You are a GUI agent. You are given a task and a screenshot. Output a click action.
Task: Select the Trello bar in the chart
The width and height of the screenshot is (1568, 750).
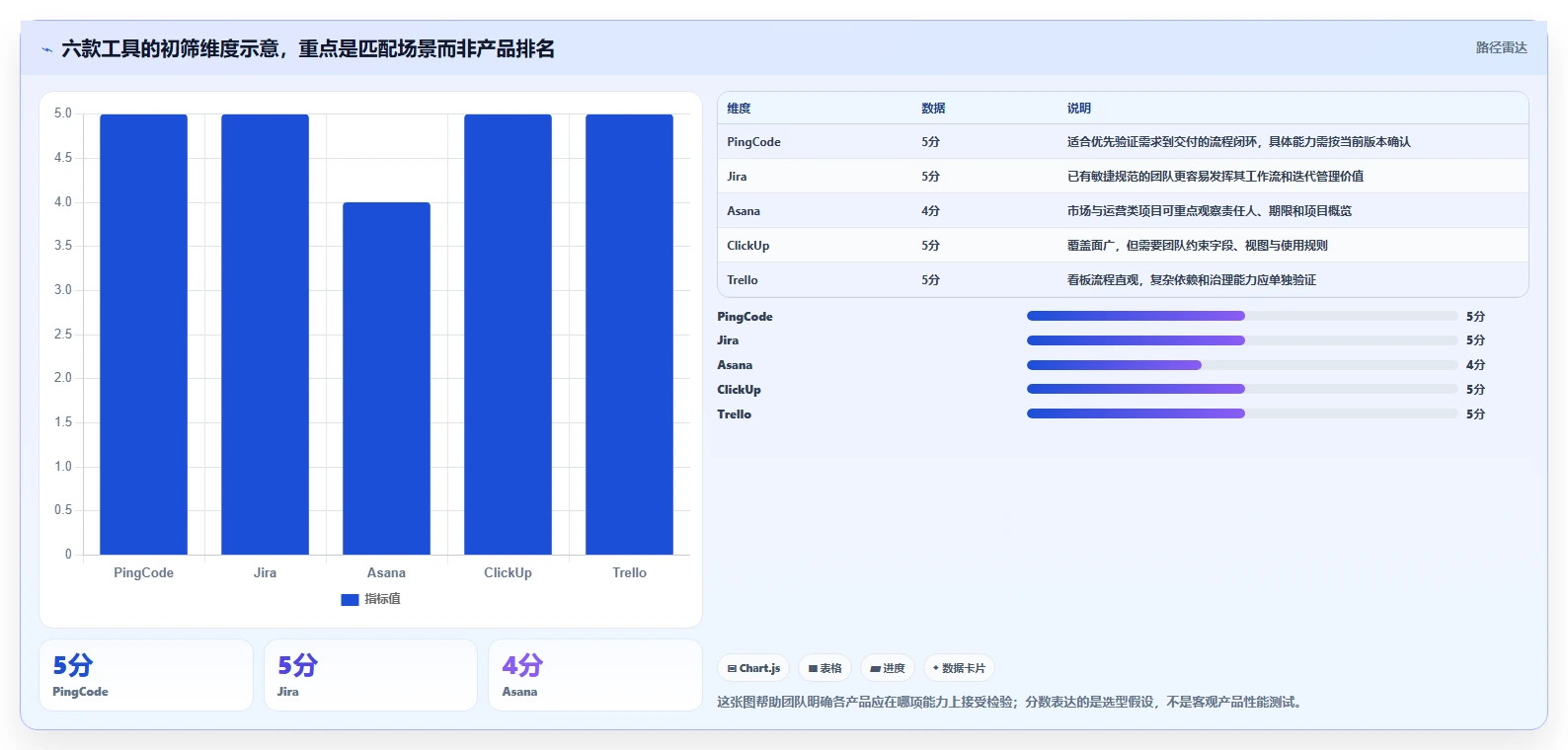629,335
